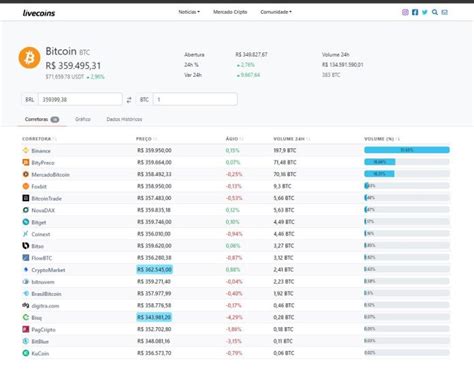474x370 pixels.
Task: Click the Coinext exchange icon
Action: click(26, 234)
